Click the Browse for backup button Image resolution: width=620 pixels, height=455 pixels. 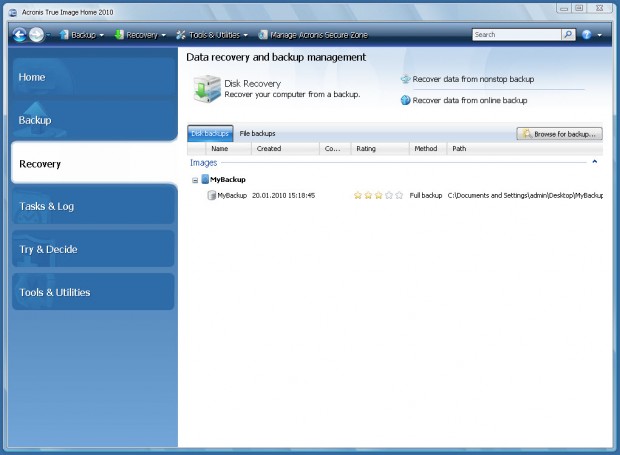click(x=559, y=134)
